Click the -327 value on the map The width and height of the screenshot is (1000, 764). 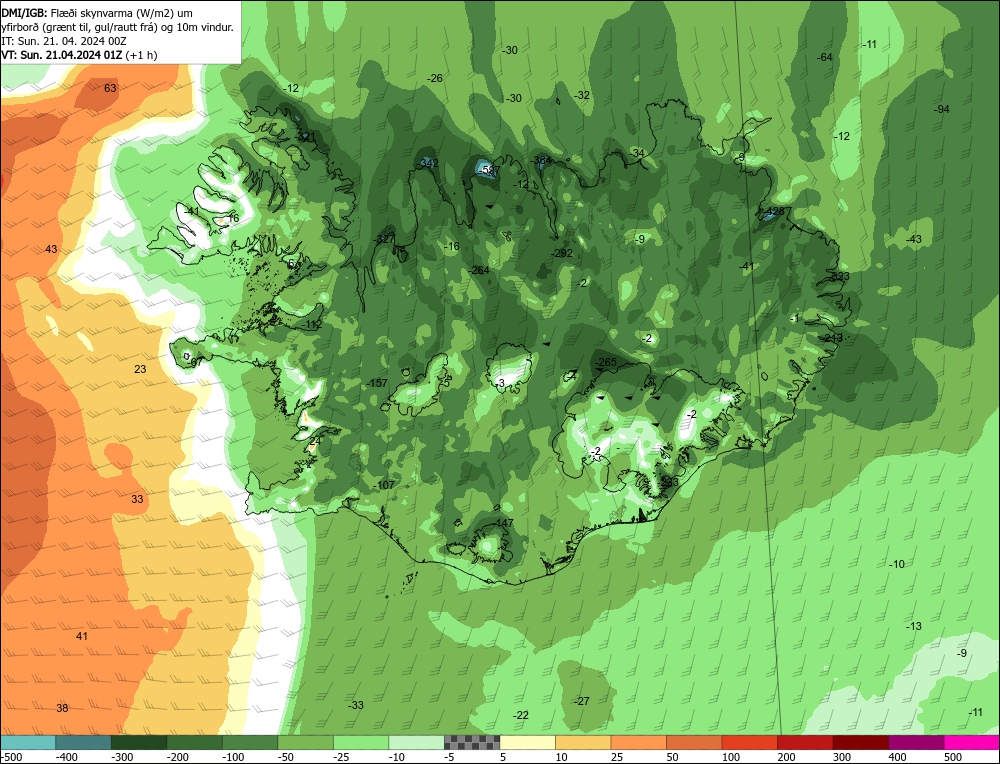pos(384,239)
